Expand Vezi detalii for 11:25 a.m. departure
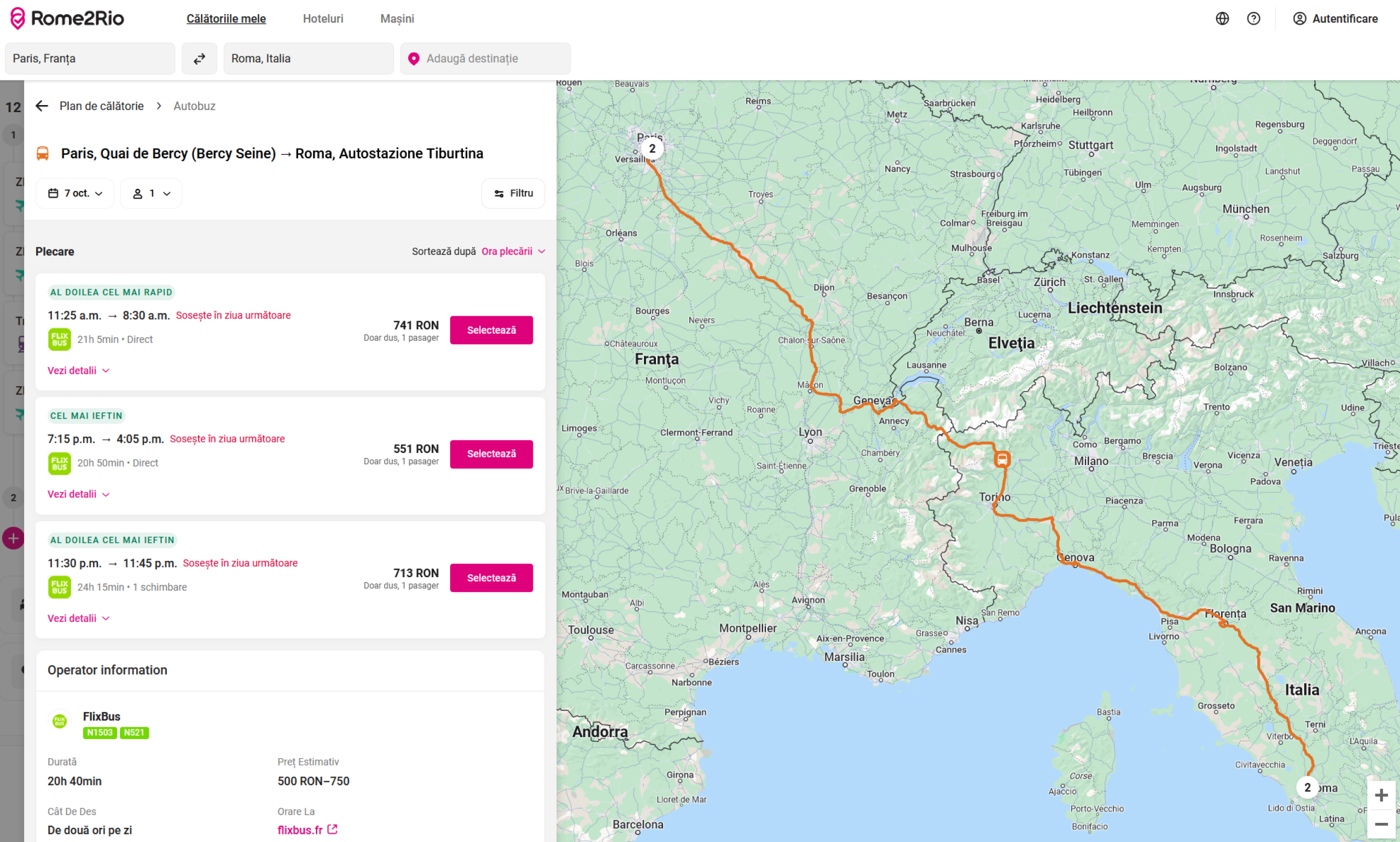This screenshot has height=842, width=1400. pyautogui.click(x=78, y=370)
